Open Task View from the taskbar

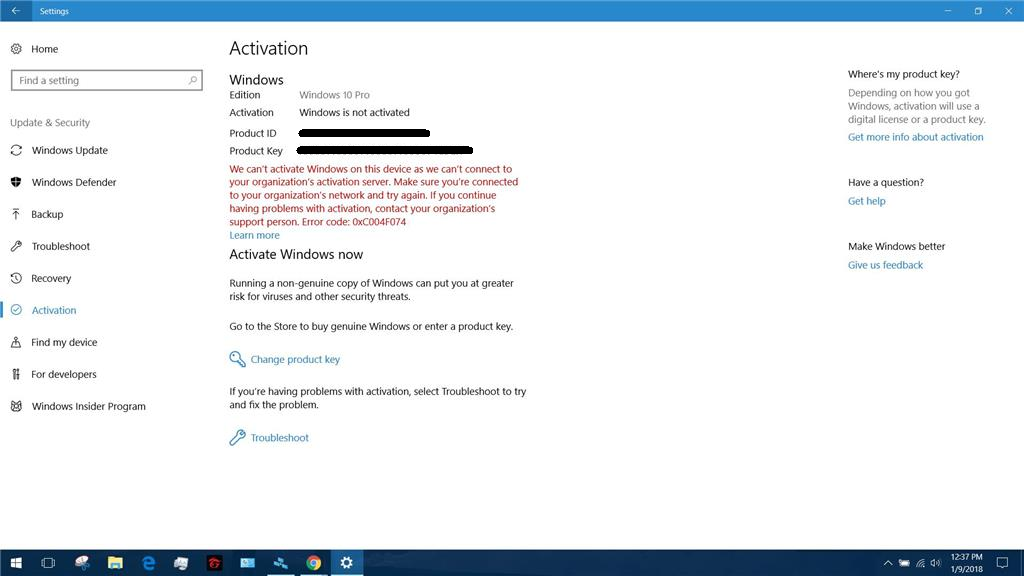click(48, 562)
